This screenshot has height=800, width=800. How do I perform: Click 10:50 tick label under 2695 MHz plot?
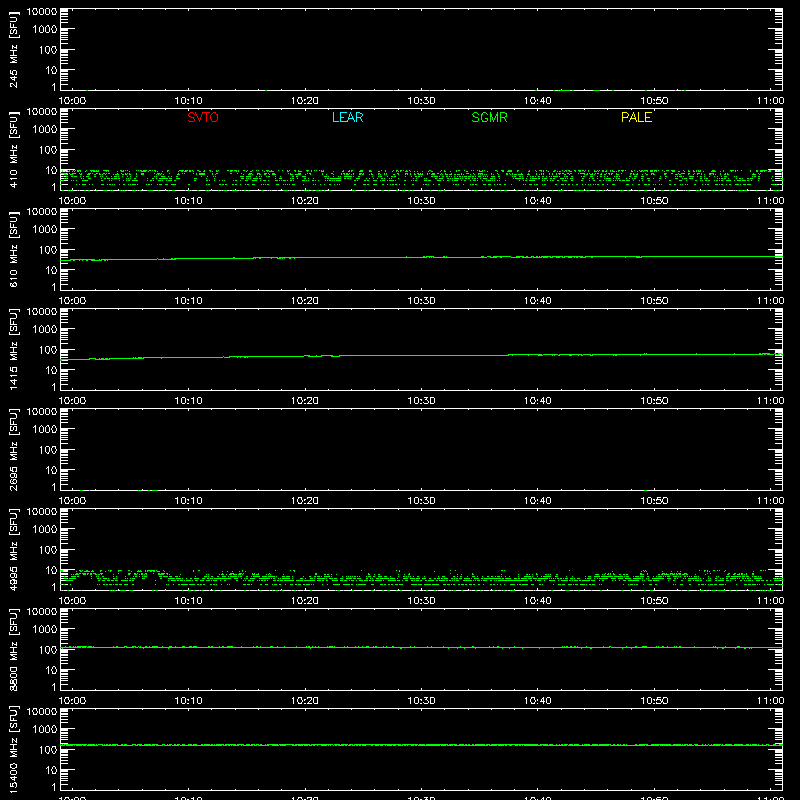point(654,501)
